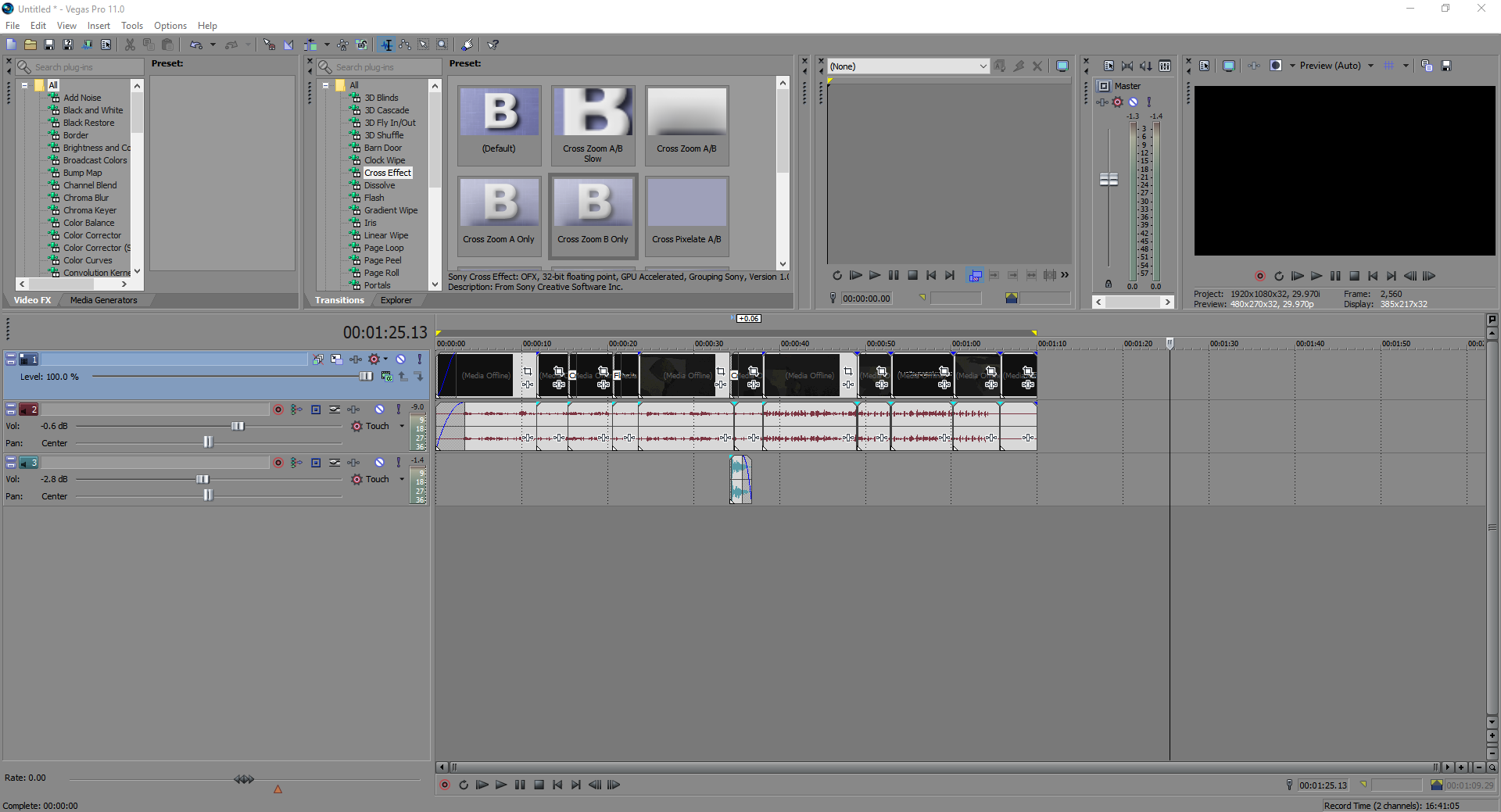Open Touch automation dropdown on track 2
The height and width of the screenshot is (812, 1501).
[x=402, y=426]
